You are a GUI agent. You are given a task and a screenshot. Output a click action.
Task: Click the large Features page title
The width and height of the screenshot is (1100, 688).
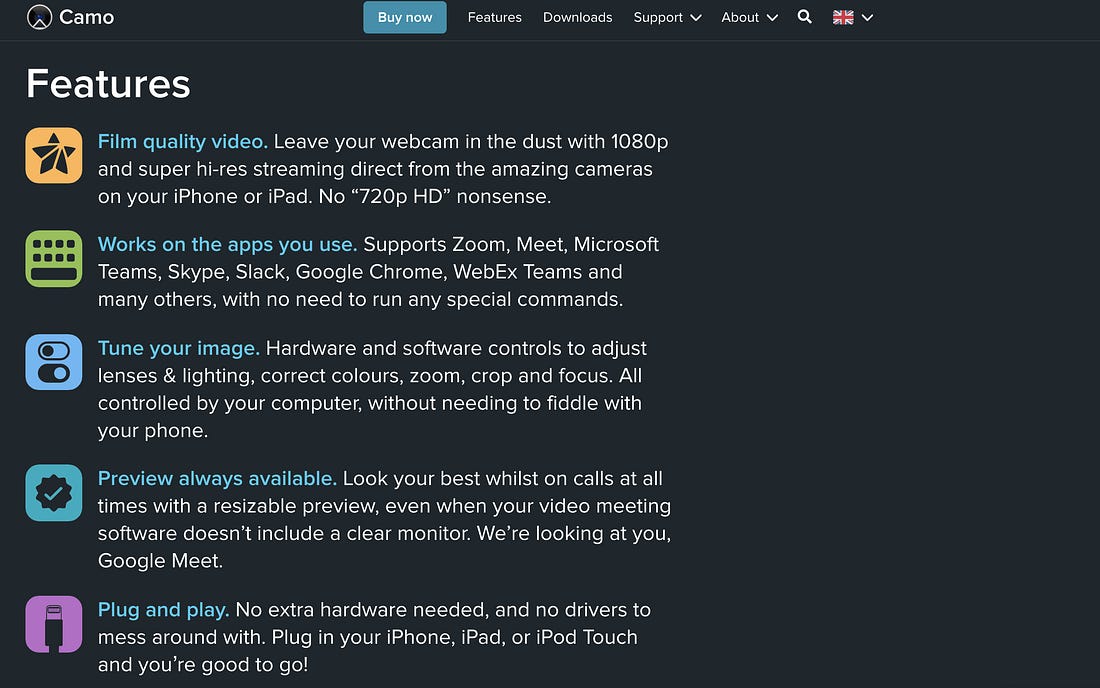[x=108, y=83]
